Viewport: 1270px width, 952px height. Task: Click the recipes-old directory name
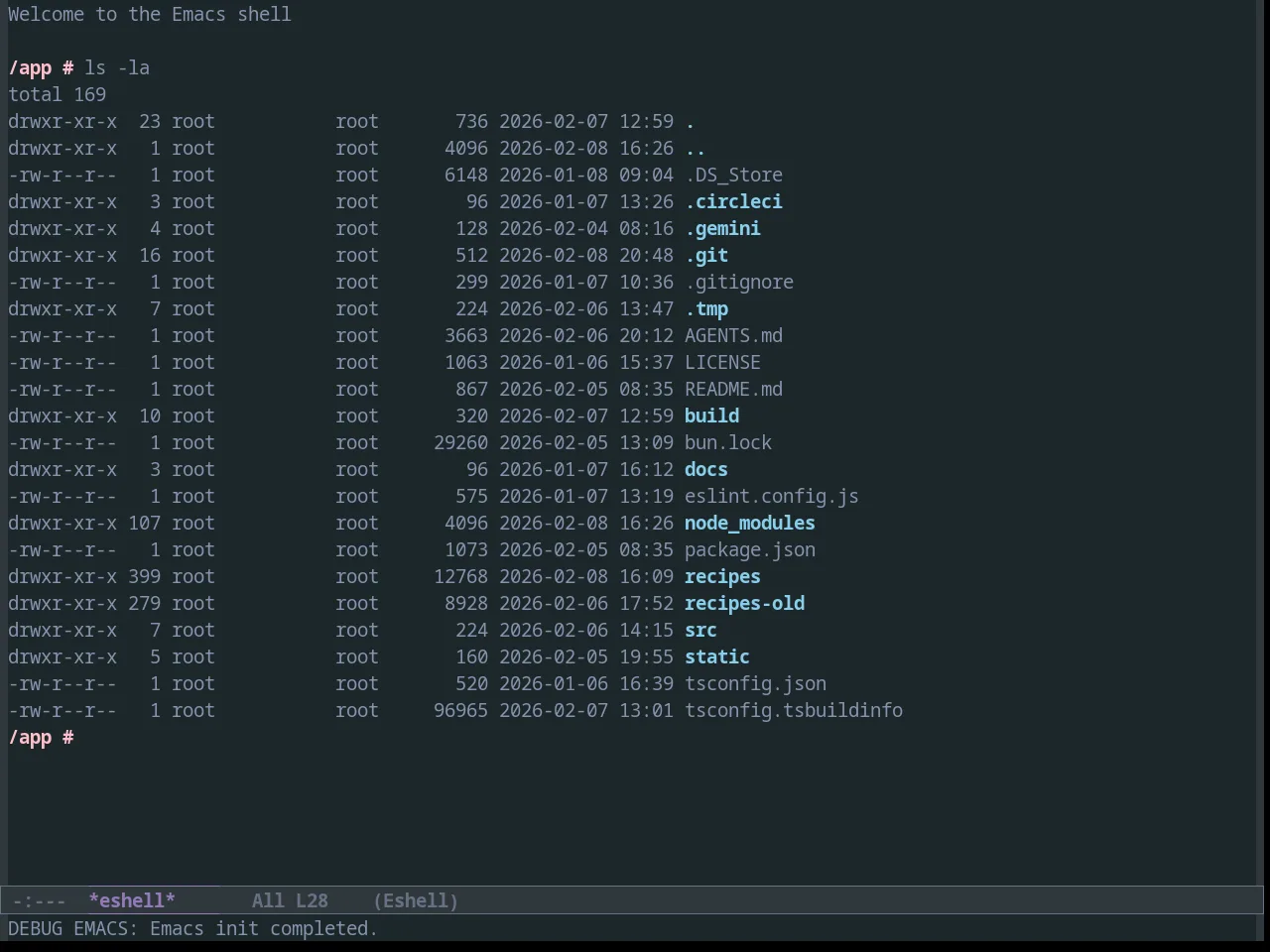744,603
